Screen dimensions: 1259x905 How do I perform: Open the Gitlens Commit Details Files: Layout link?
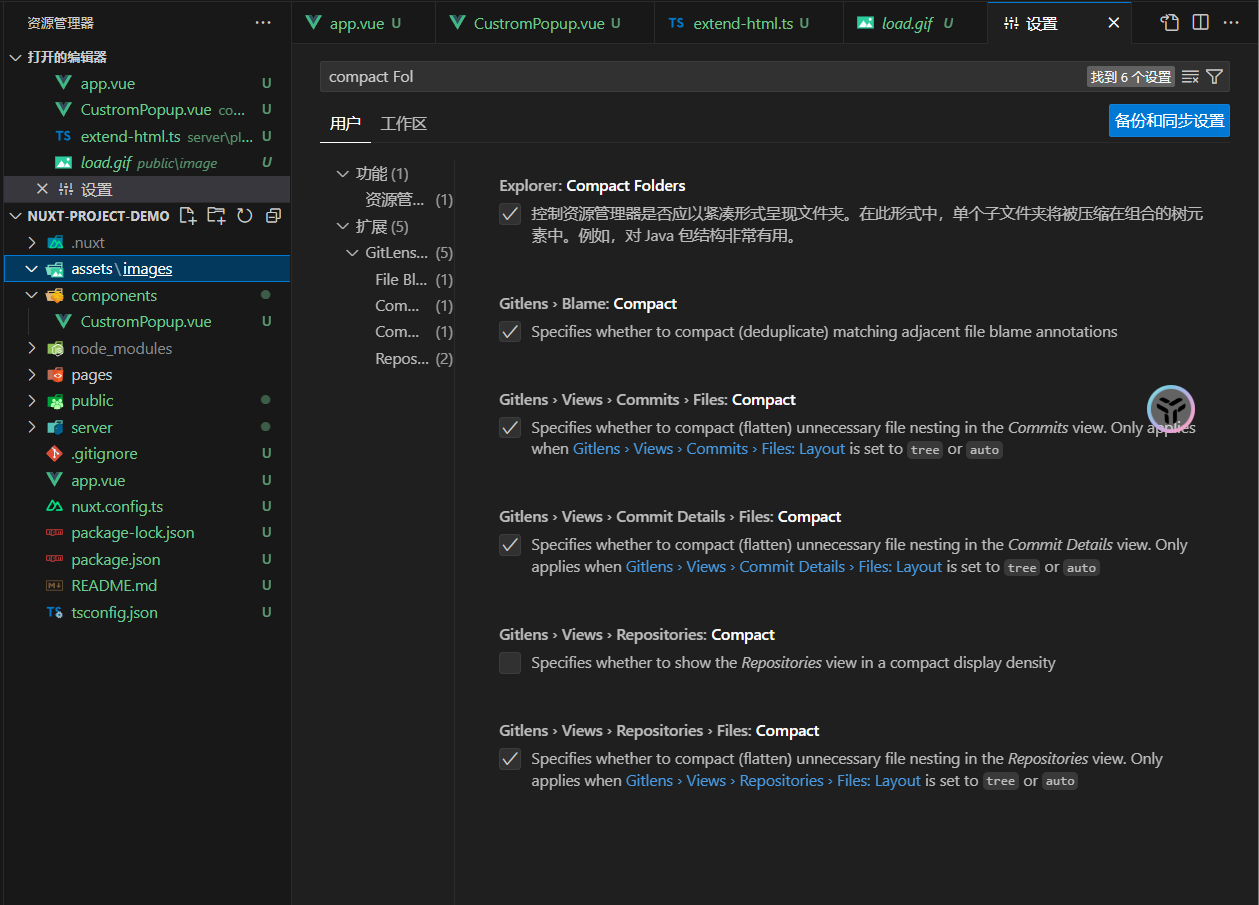(784, 567)
